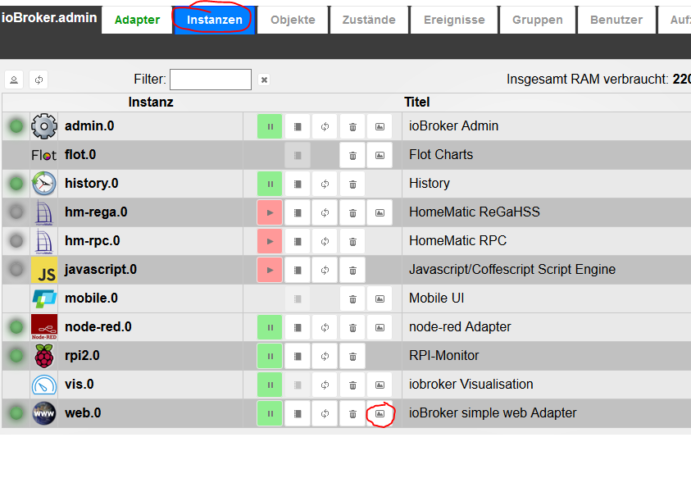The height and width of the screenshot is (483, 691).
Task: Open configuration of node-red.0
Action: (x=297, y=327)
